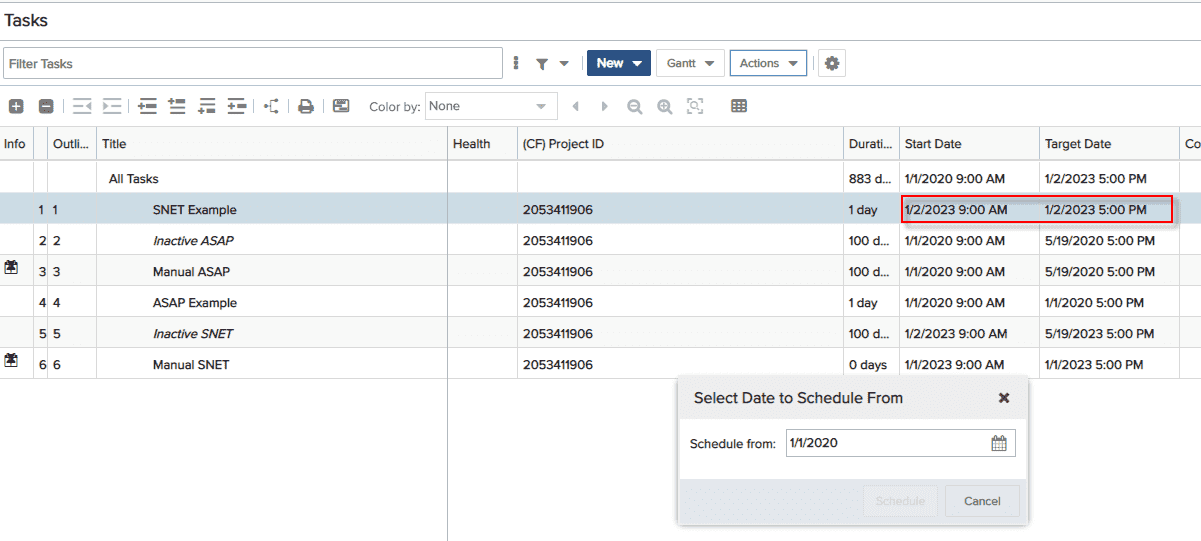Click the expand all tasks plus icon
This screenshot has height=541, width=1201.
point(16,106)
